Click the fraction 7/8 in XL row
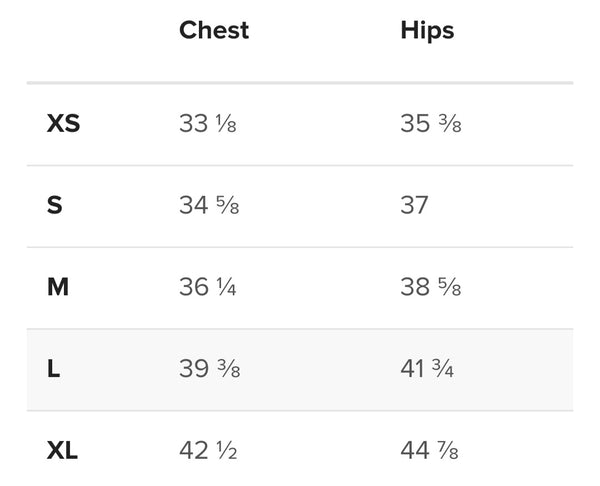 [448, 450]
